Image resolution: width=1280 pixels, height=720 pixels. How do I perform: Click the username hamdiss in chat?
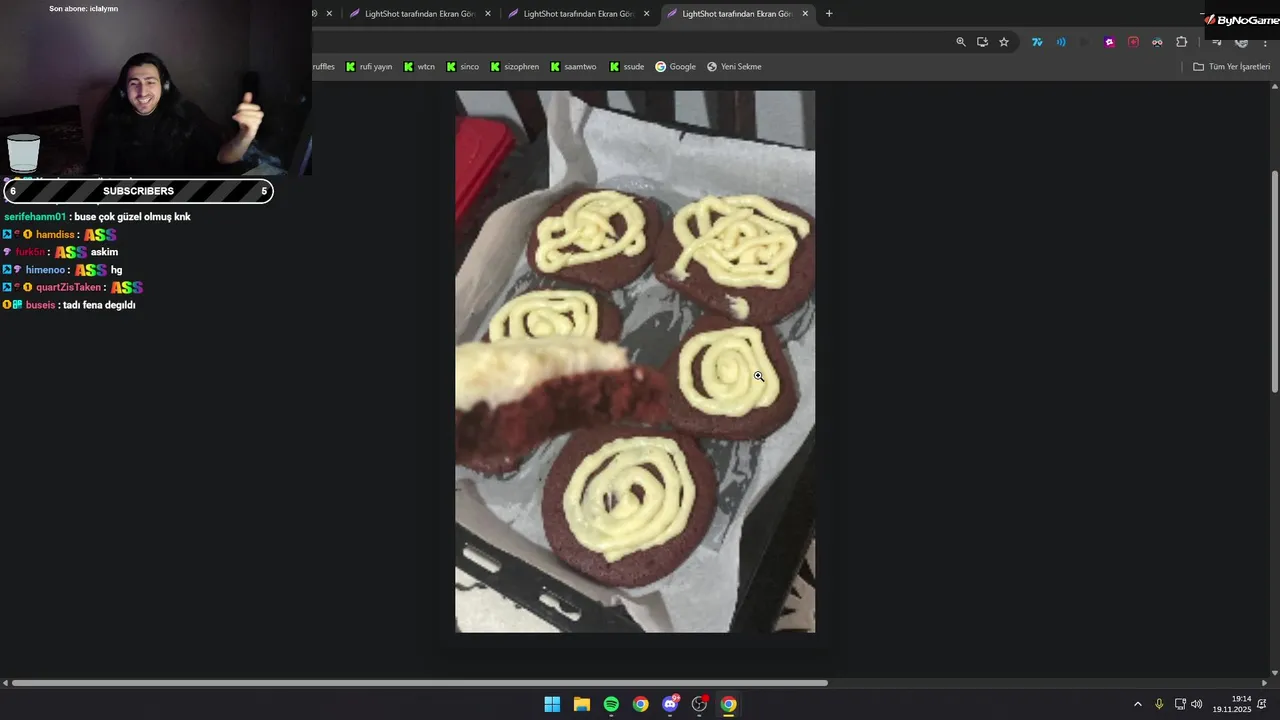[x=55, y=235]
